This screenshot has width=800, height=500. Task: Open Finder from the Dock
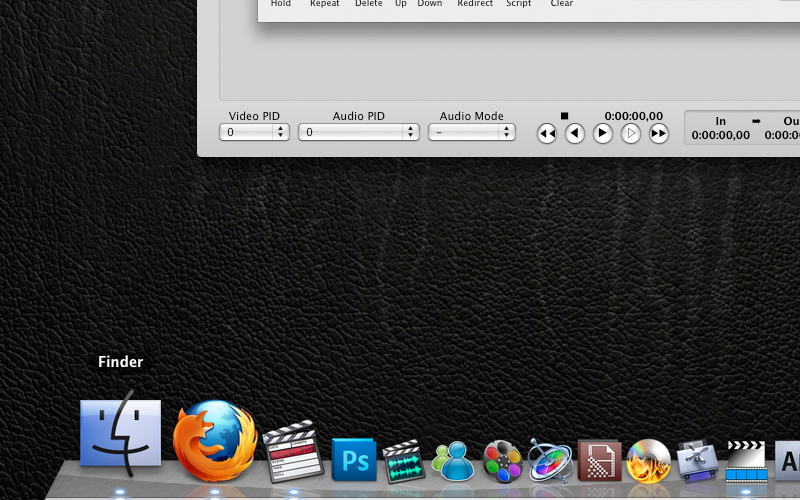coord(120,434)
